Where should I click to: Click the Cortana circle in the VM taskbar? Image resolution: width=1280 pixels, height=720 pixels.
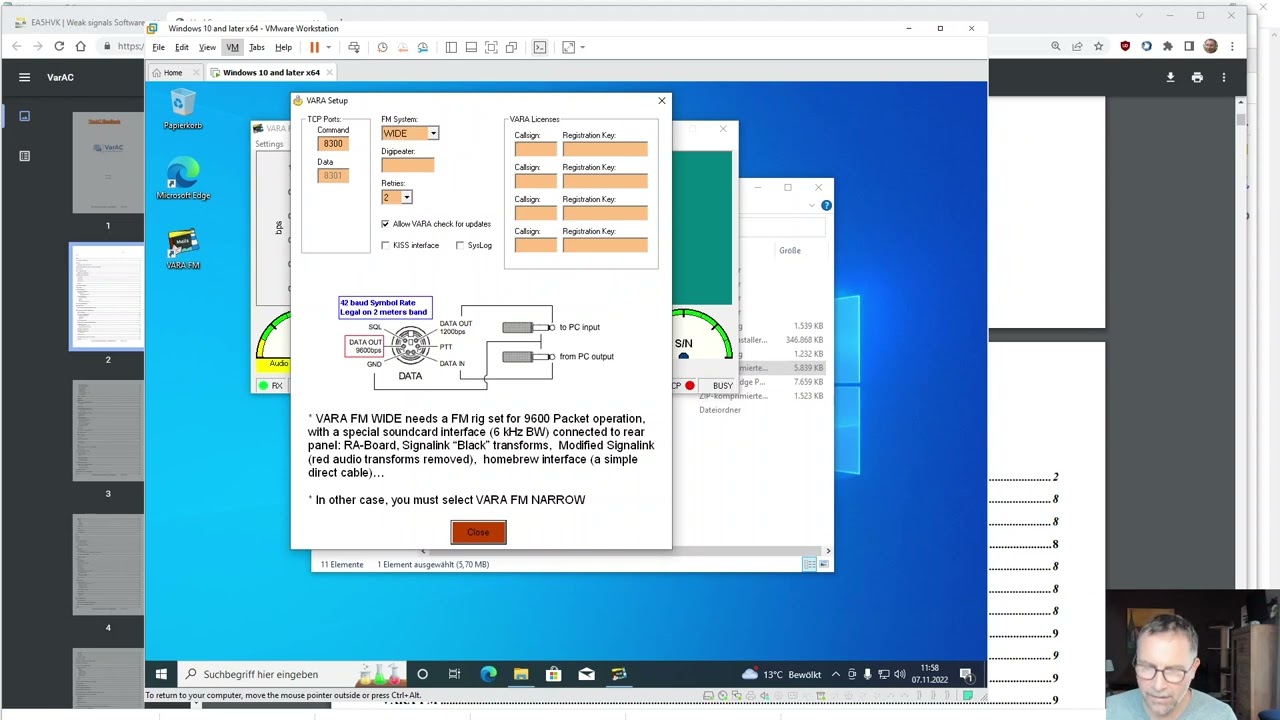click(422, 674)
